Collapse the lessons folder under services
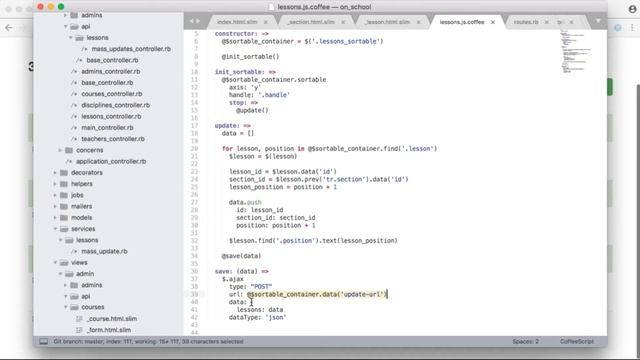 [60, 240]
